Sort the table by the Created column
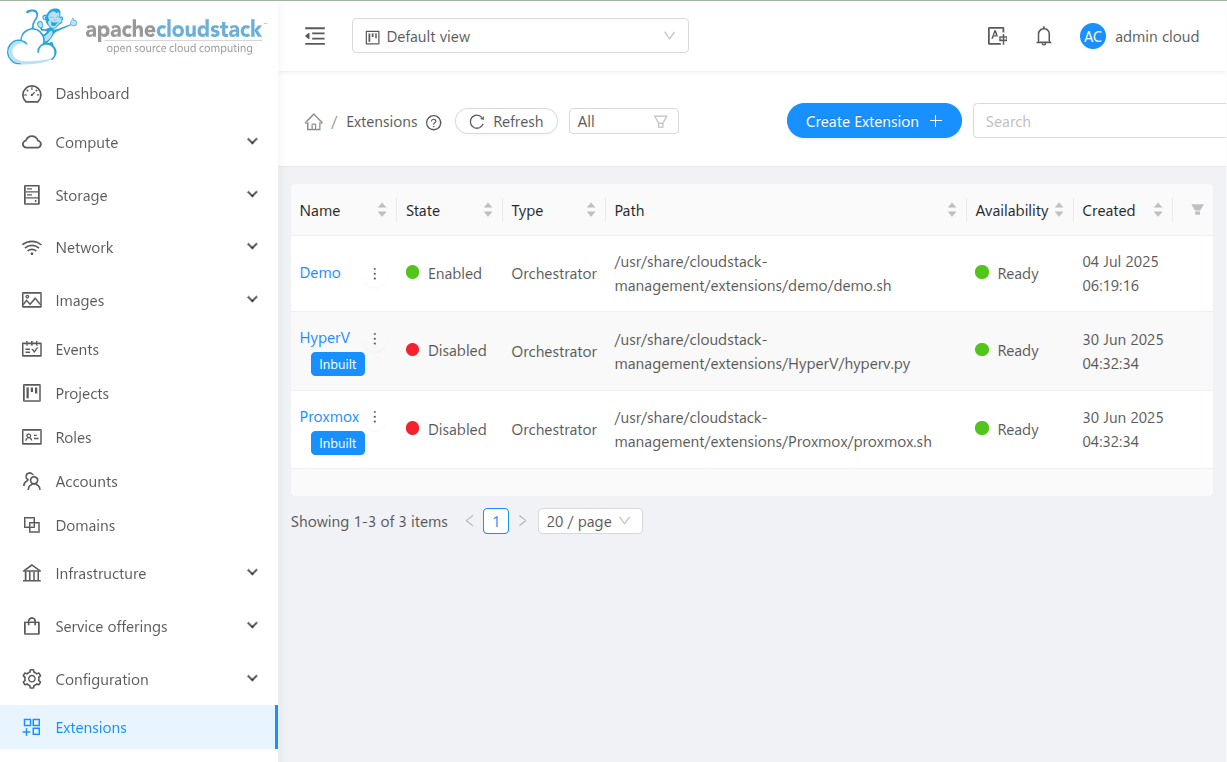This screenshot has height=762, width=1227. (1157, 210)
